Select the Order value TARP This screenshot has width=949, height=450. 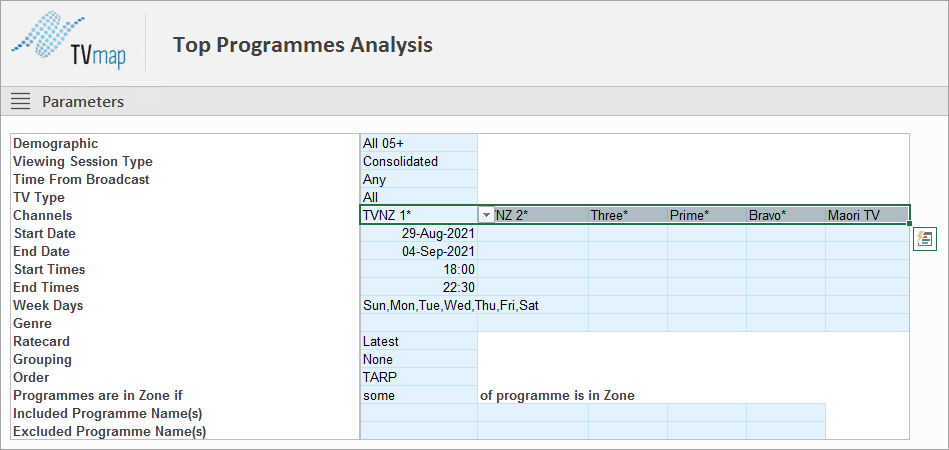[419, 377]
